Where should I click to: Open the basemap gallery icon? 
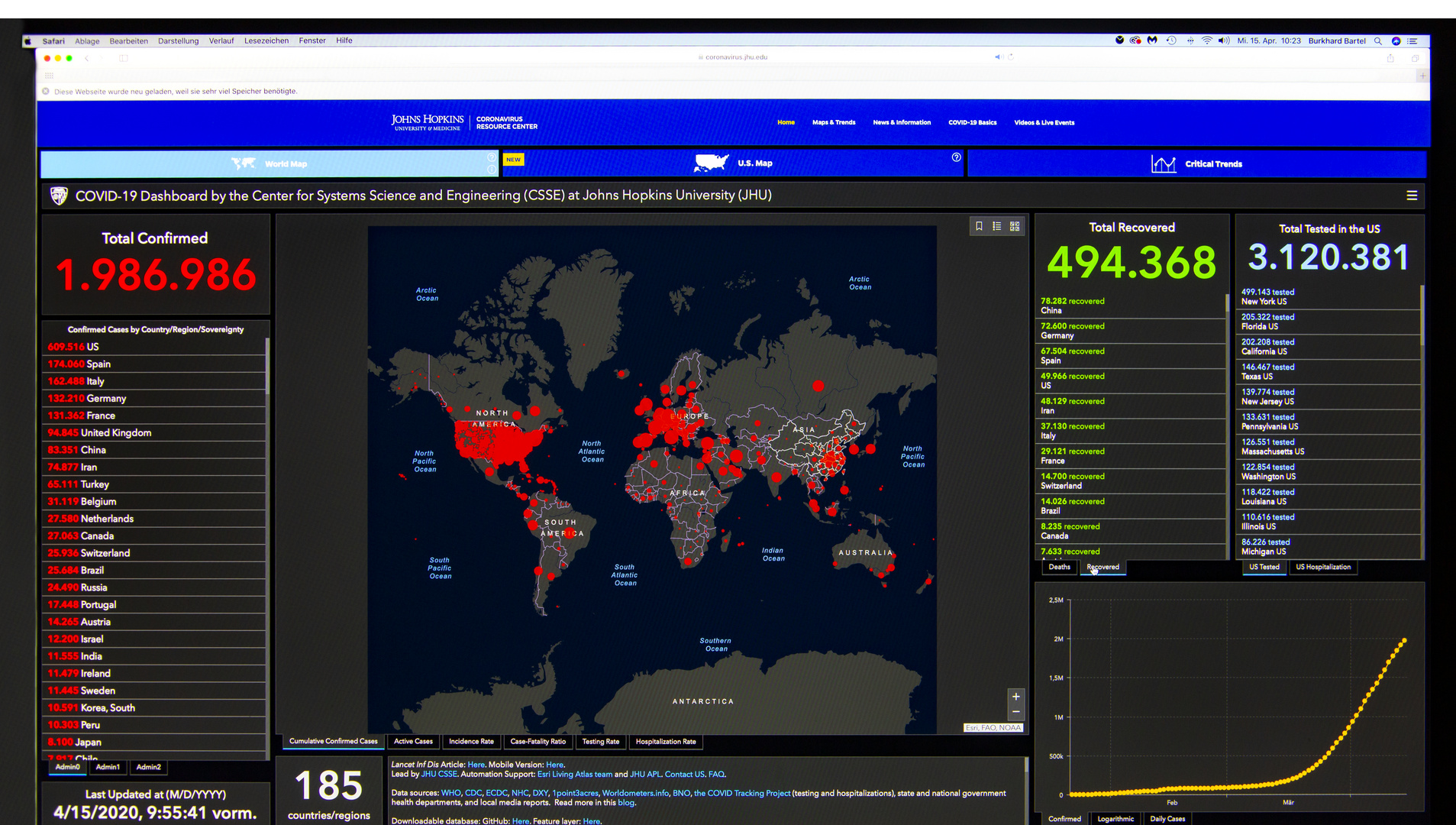(x=1015, y=226)
